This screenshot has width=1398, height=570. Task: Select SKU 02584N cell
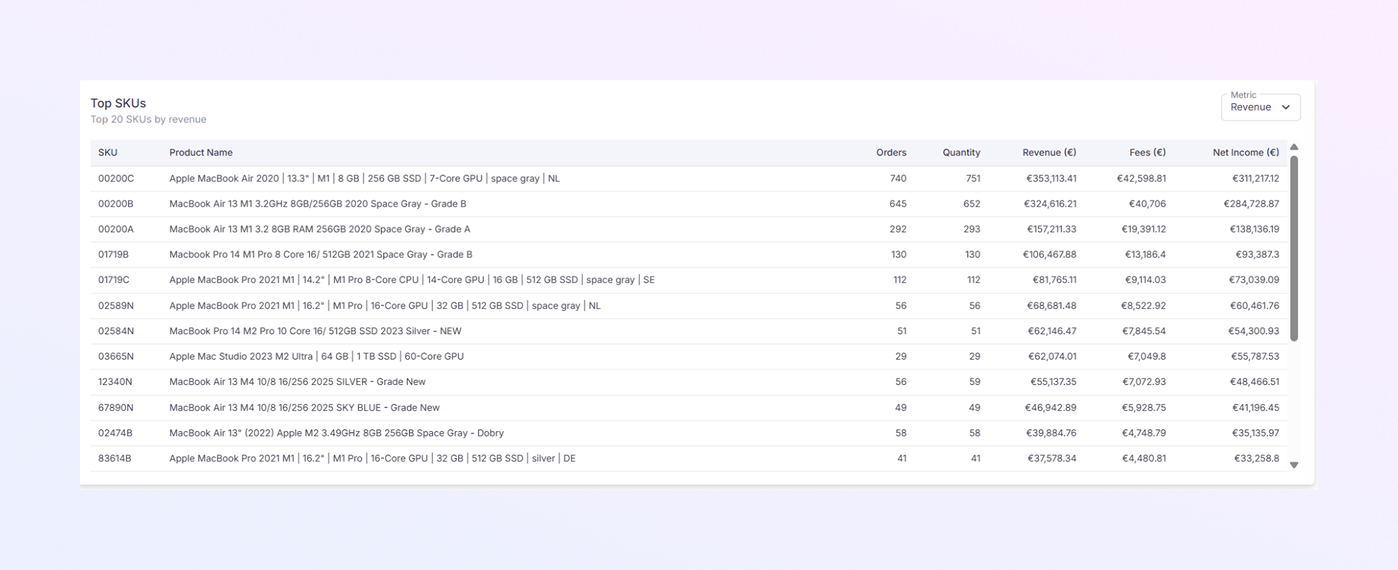point(116,331)
